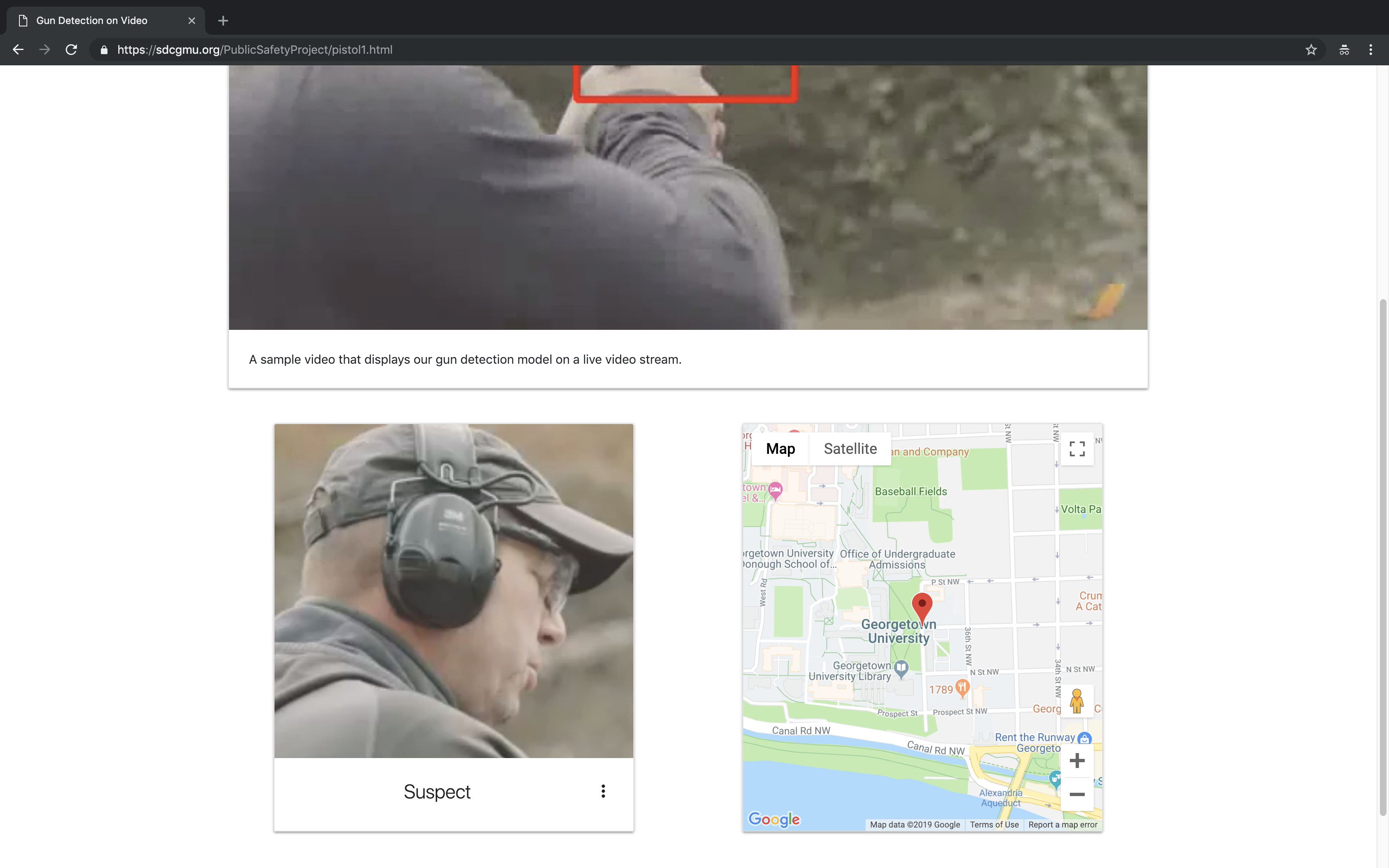Open Suspect card three-dot menu
This screenshot has width=1389, height=868.
click(x=603, y=791)
